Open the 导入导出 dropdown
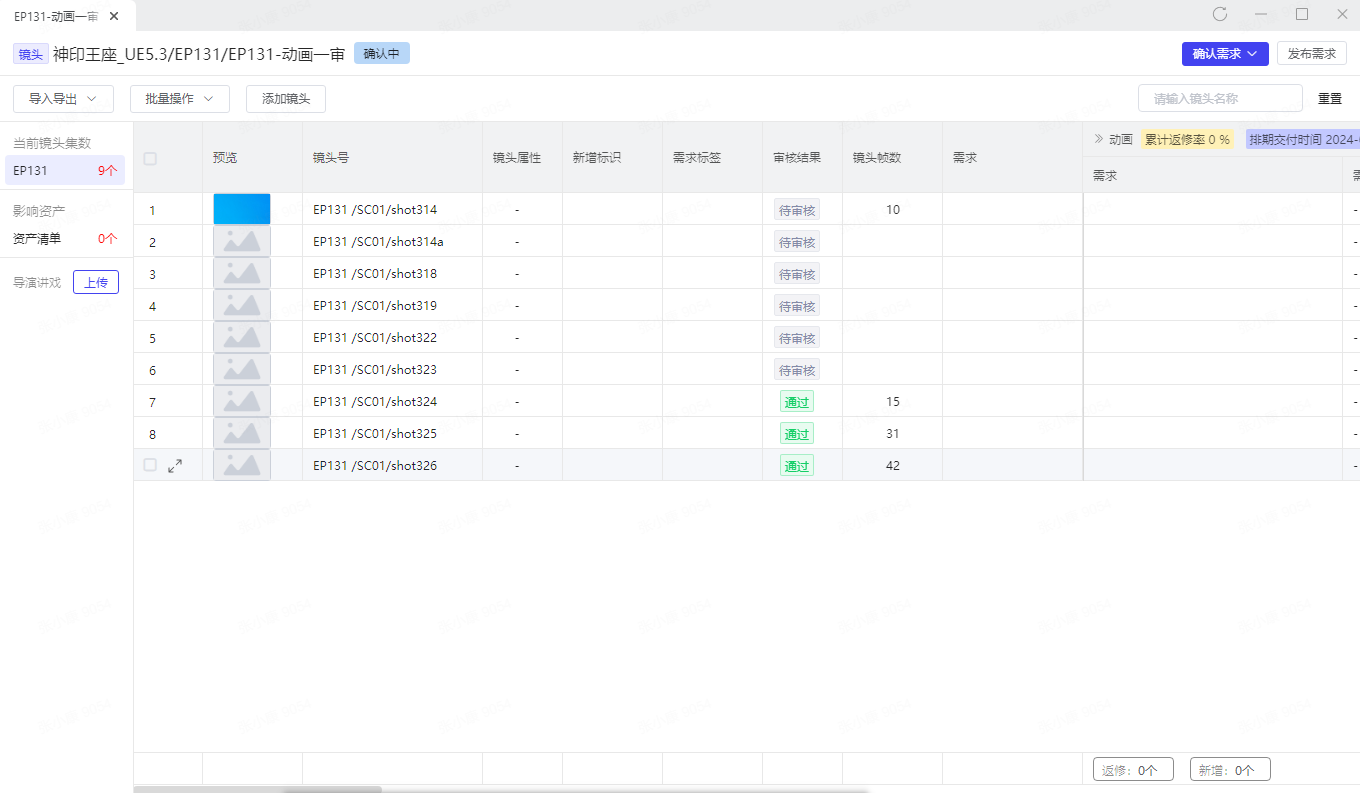Viewport: 1360px width, 793px height. point(63,99)
